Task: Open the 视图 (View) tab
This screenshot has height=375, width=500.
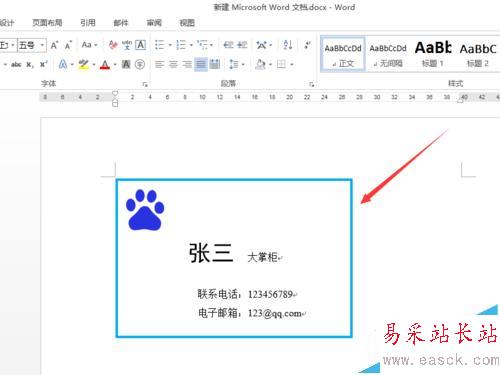Action: pyautogui.click(x=187, y=23)
